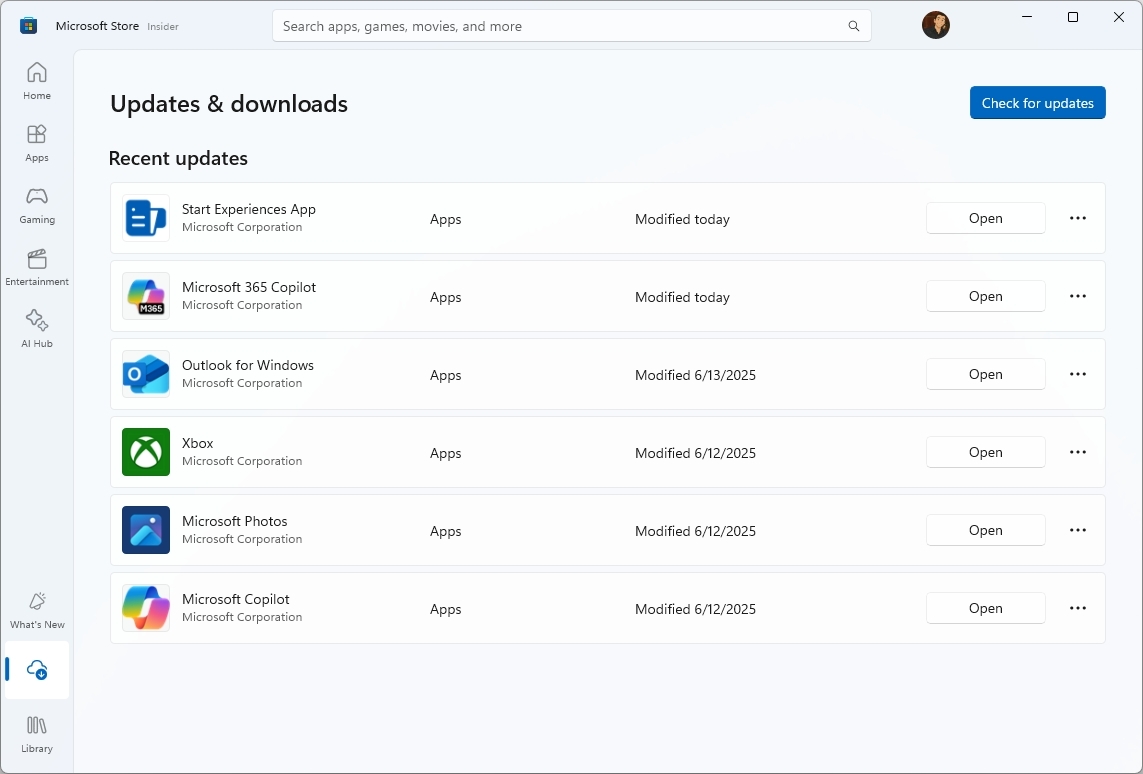This screenshot has height=774, width=1143.
Task: Click the Microsoft Store logo
Action: pyautogui.click(x=28, y=25)
